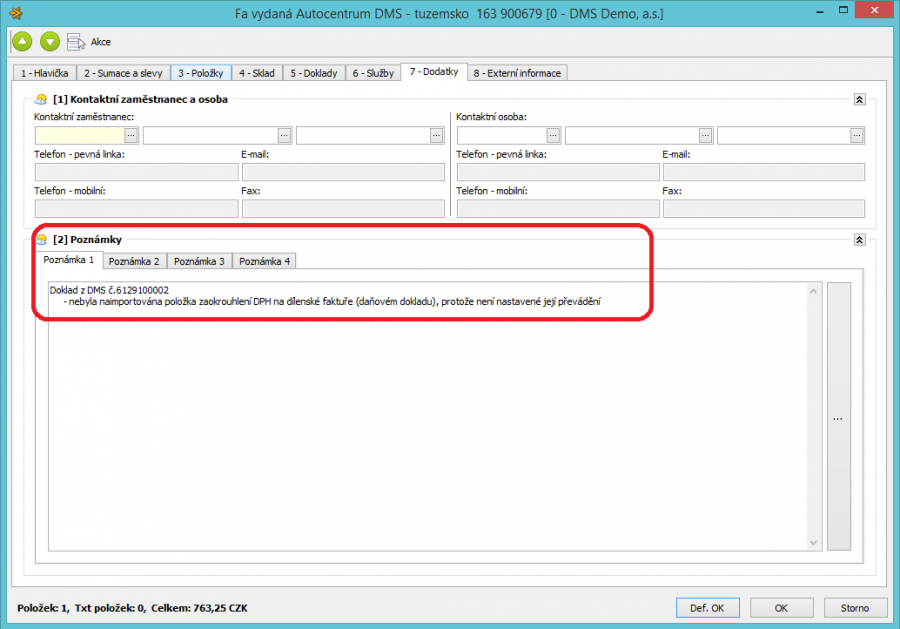
Task: Click the green up arrow icon
Action: click(22, 41)
